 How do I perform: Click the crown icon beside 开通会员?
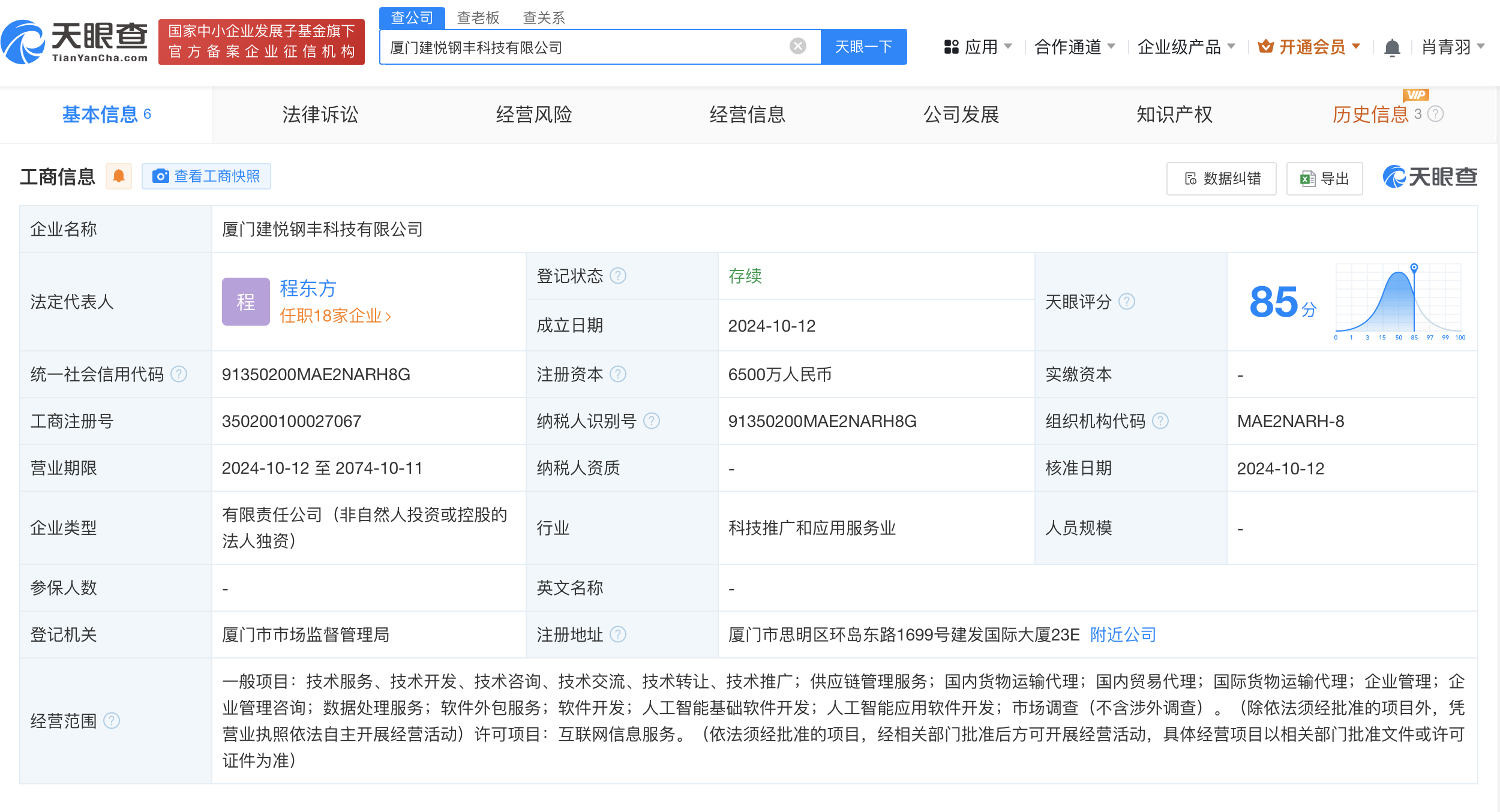[1265, 46]
